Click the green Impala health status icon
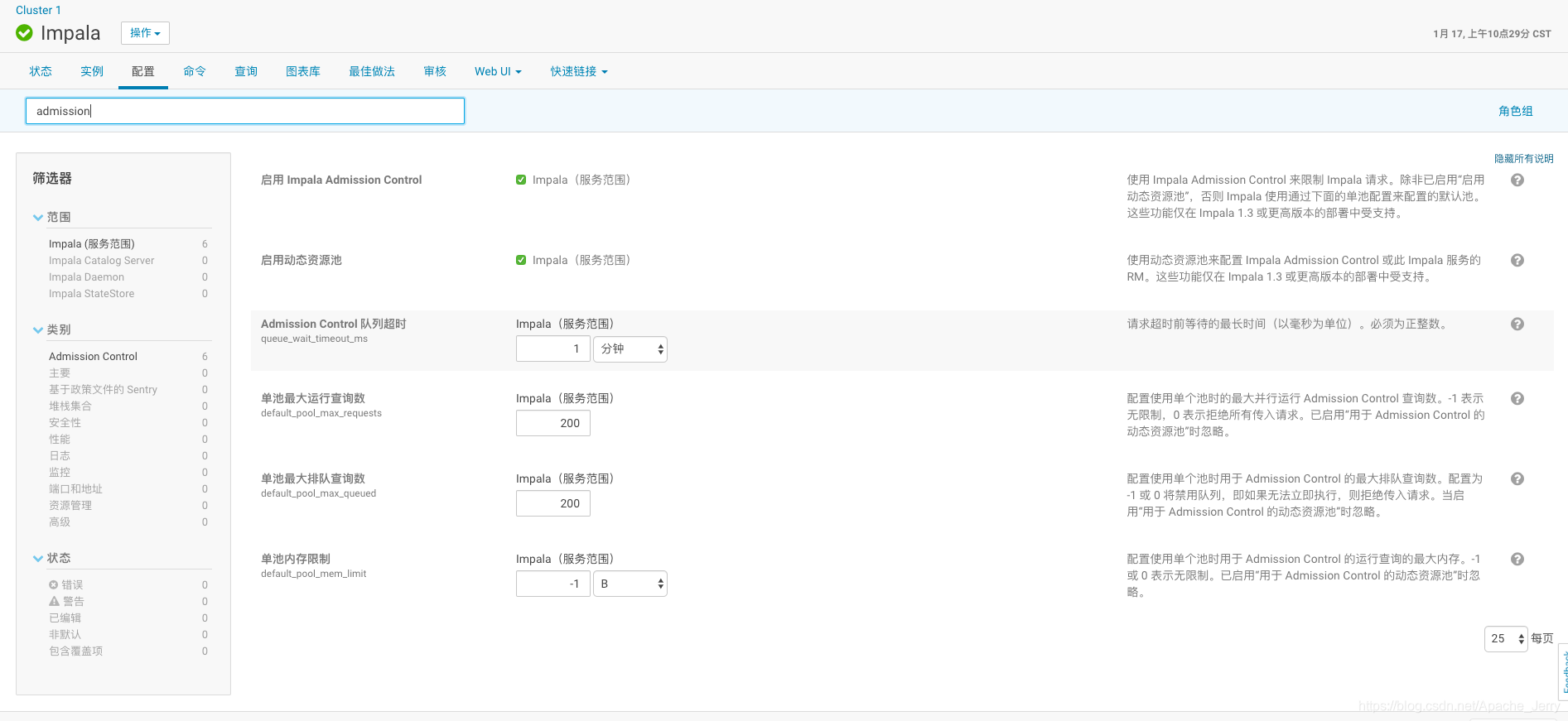This screenshot has height=721, width=1568. [24, 33]
